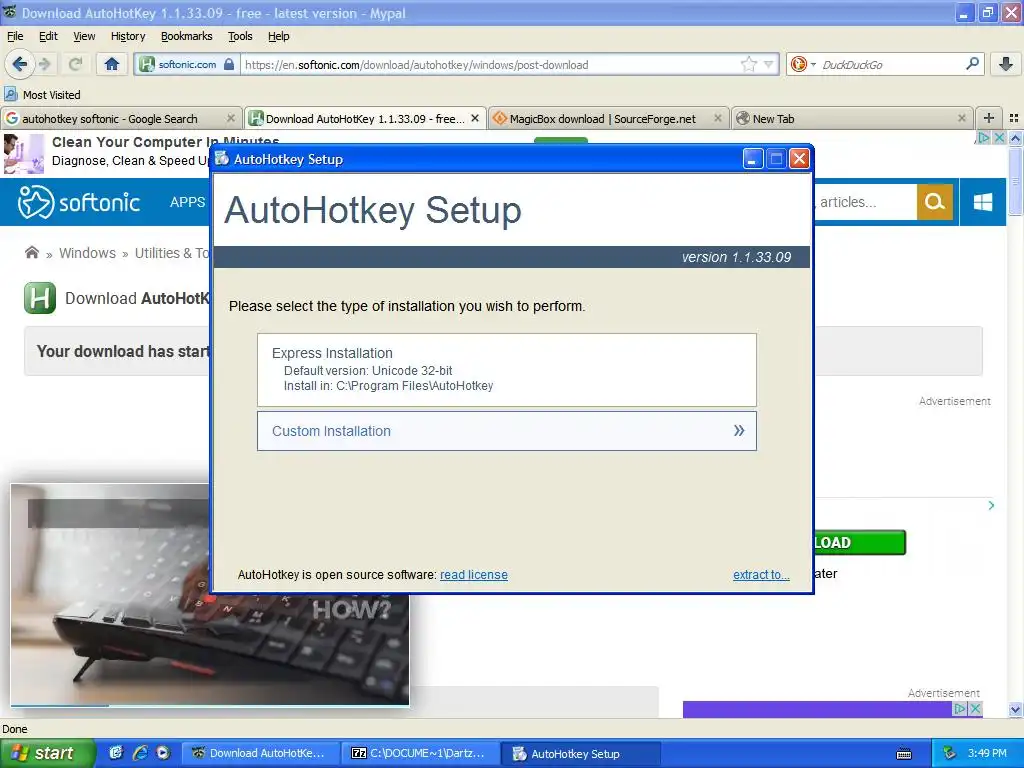Open the downloads arrow icon in the toolbar
Viewport: 1024px width, 768px height.
pos(1006,64)
